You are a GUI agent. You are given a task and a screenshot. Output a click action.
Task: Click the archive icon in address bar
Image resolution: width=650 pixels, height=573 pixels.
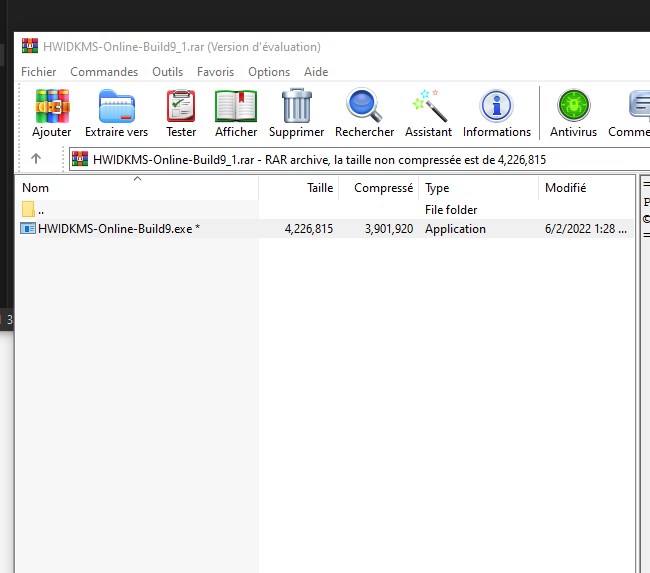[x=80, y=159]
